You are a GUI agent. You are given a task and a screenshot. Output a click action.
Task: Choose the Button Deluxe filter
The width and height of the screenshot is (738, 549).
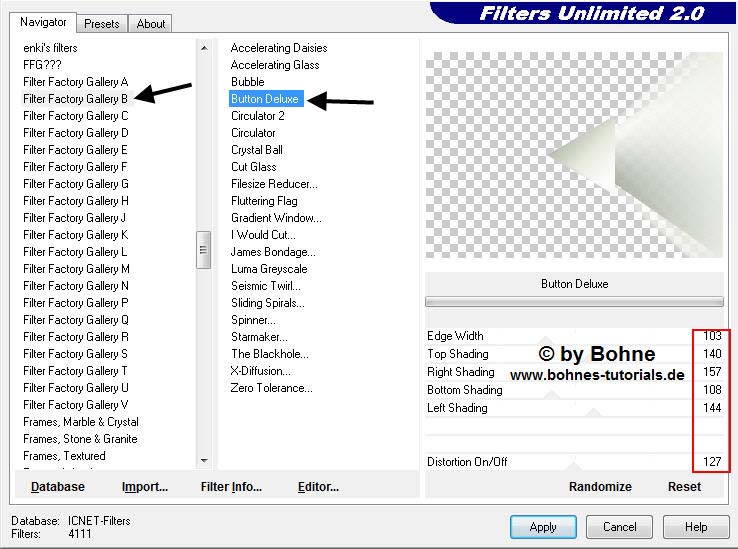click(265, 99)
